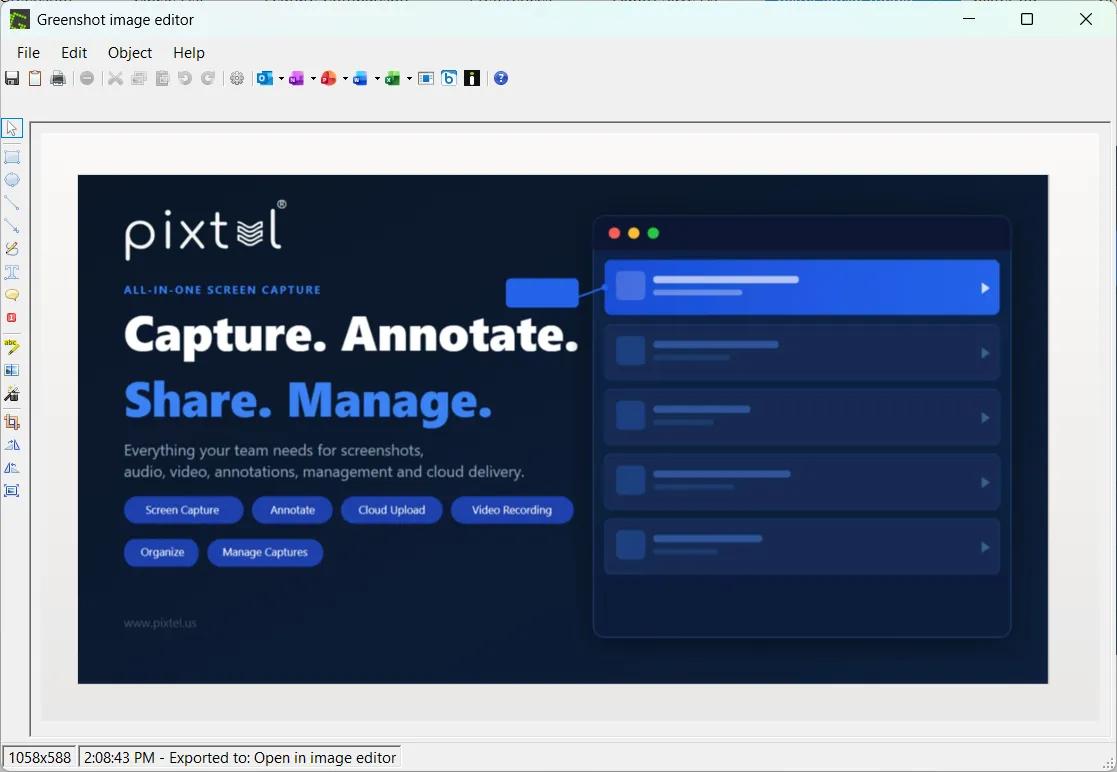The height and width of the screenshot is (772, 1117).
Task: Open the Object menu
Action: (130, 53)
